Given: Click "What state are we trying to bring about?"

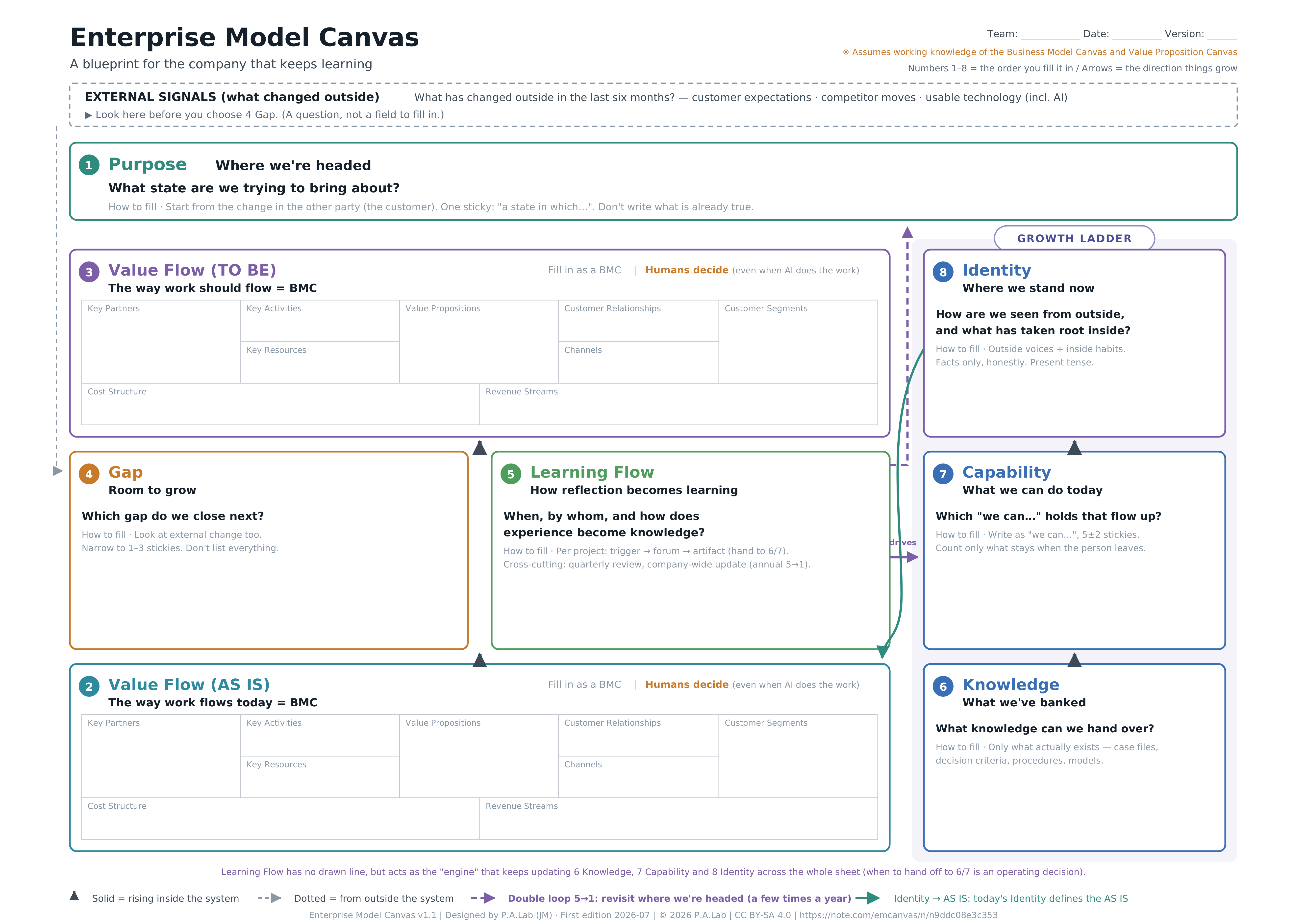Looking at the screenshot, I should (x=254, y=188).
